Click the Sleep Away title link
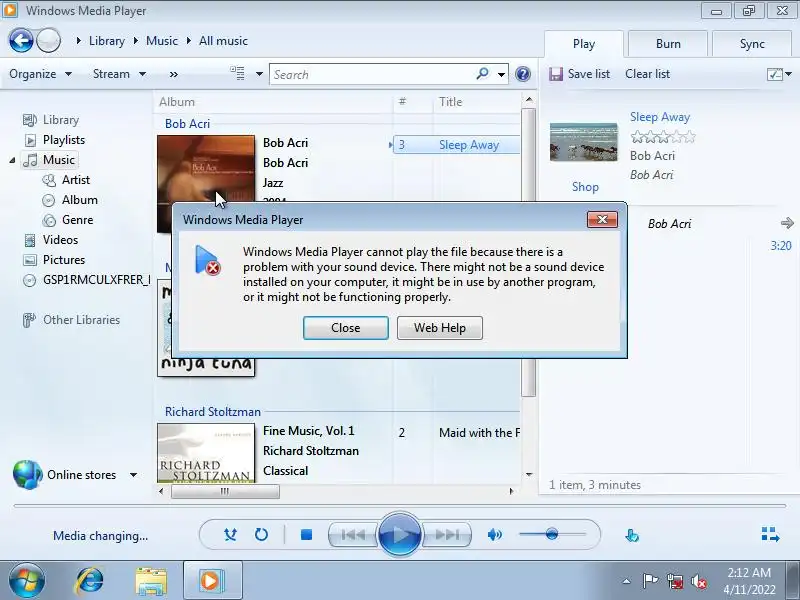Viewport: 800px width, 600px height. pyautogui.click(x=660, y=117)
